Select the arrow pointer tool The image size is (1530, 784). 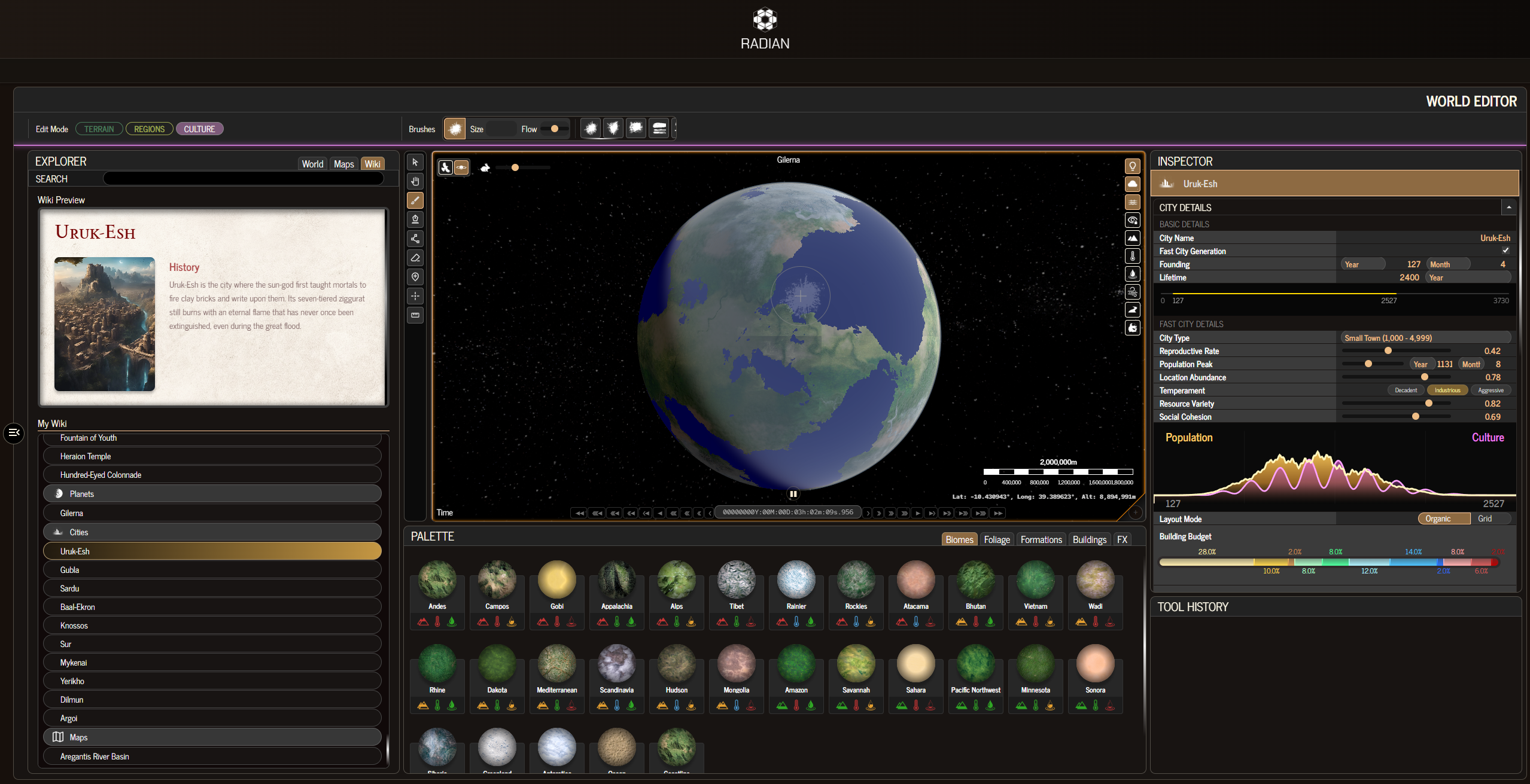(x=415, y=162)
